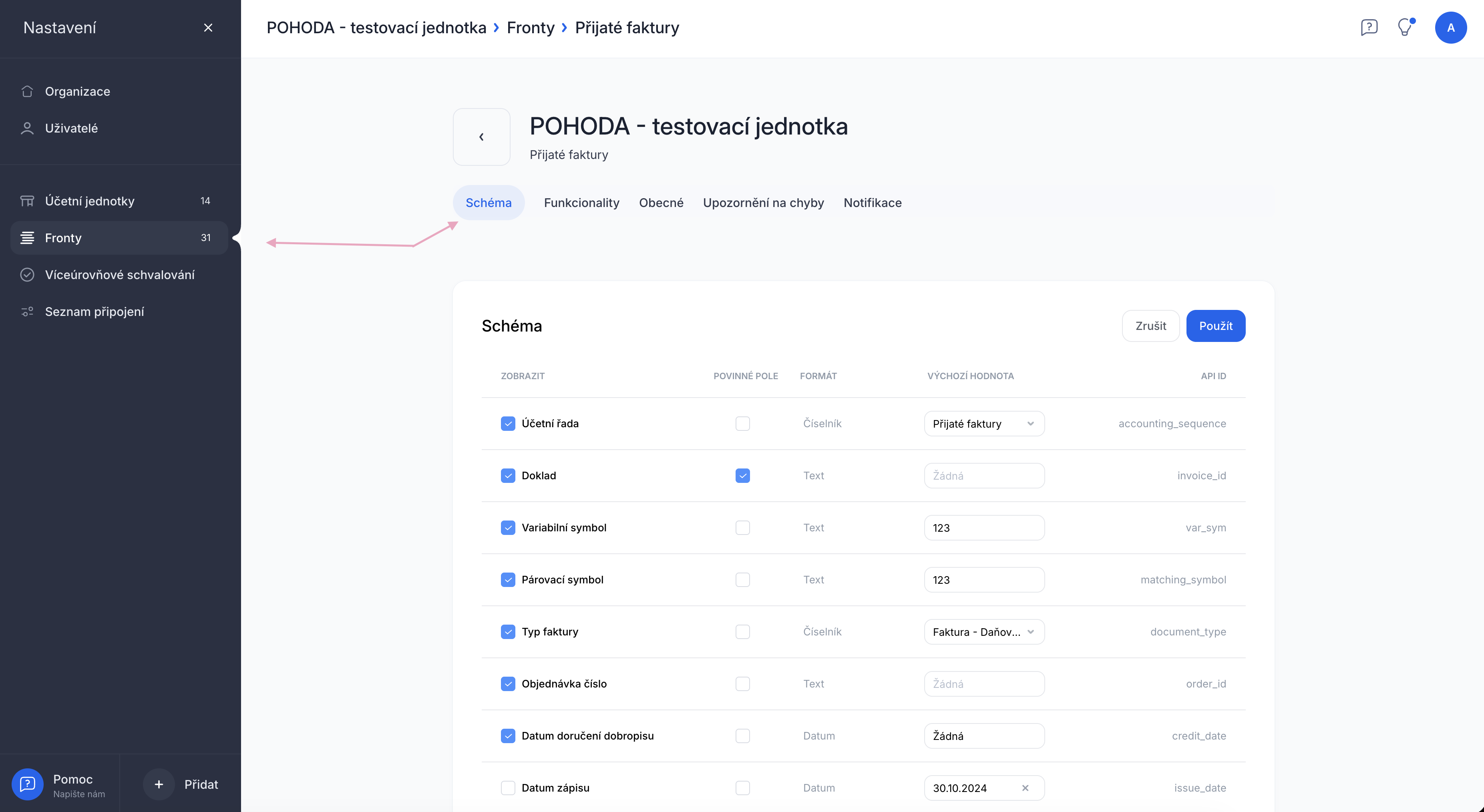Click the help chat icon in the top bar
Viewport: 1484px width, 812px height.
click(x=1369, y=27)
